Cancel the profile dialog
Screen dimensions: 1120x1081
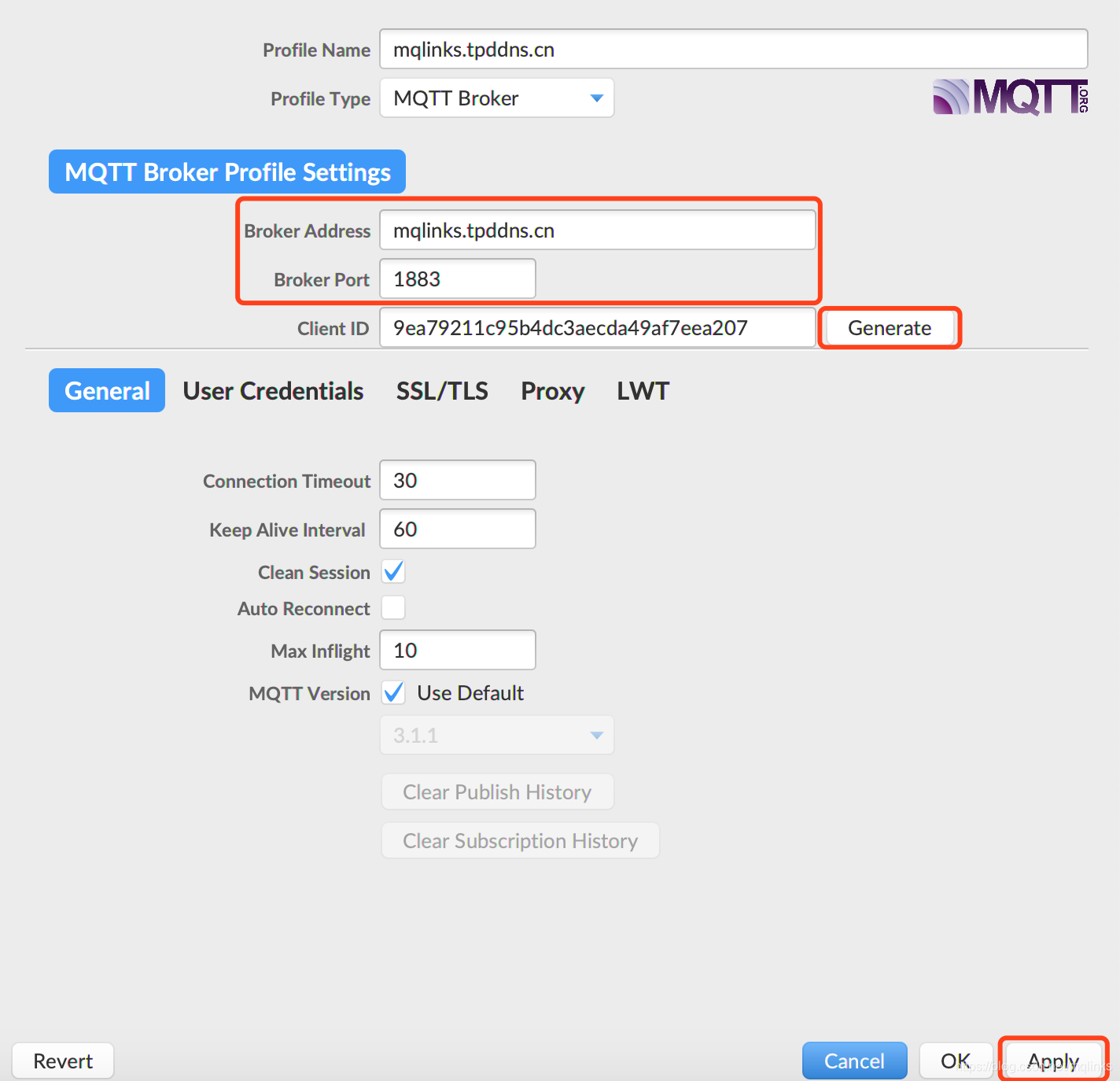[x=855, y=1061]
